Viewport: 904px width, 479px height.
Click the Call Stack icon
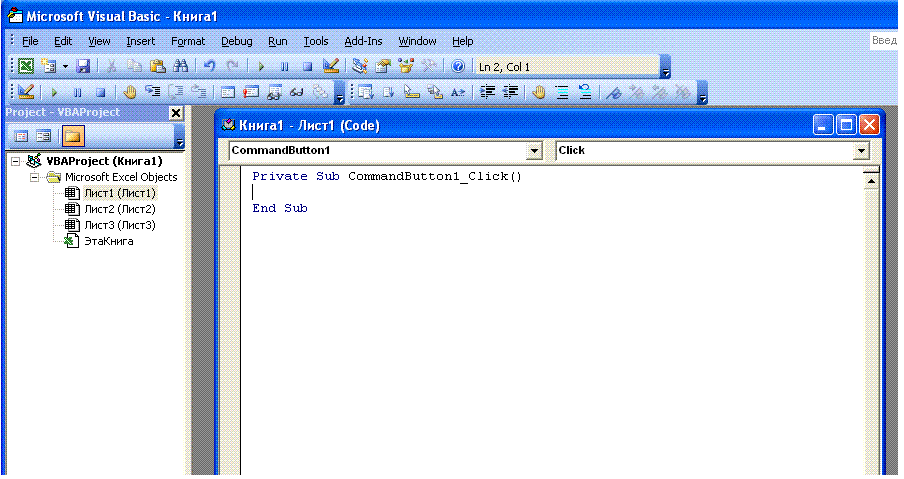[320, 92]
